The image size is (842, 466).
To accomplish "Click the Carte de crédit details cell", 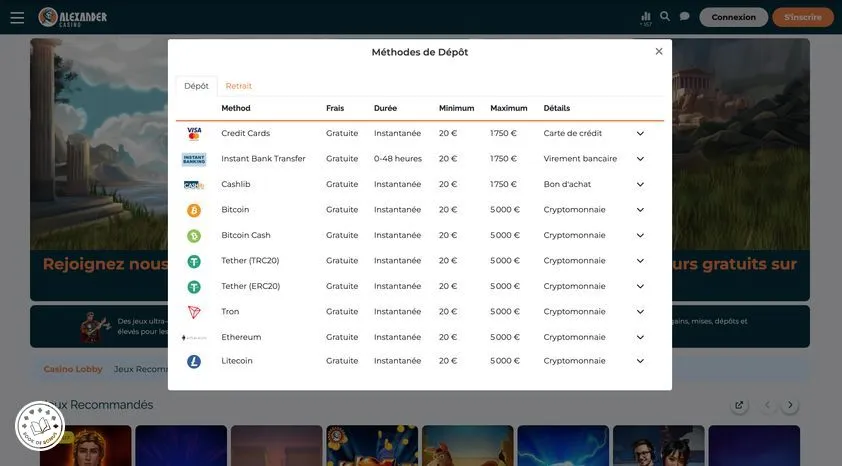I will pos(572,133).
